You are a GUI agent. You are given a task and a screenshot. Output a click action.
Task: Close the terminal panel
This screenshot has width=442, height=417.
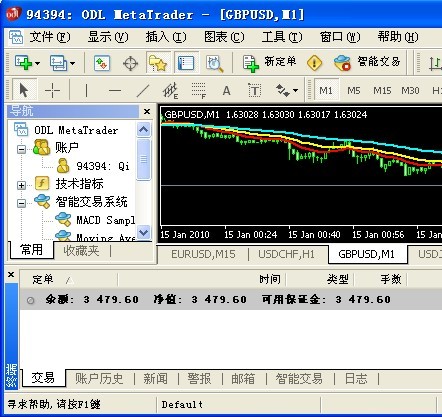(11, 275)
